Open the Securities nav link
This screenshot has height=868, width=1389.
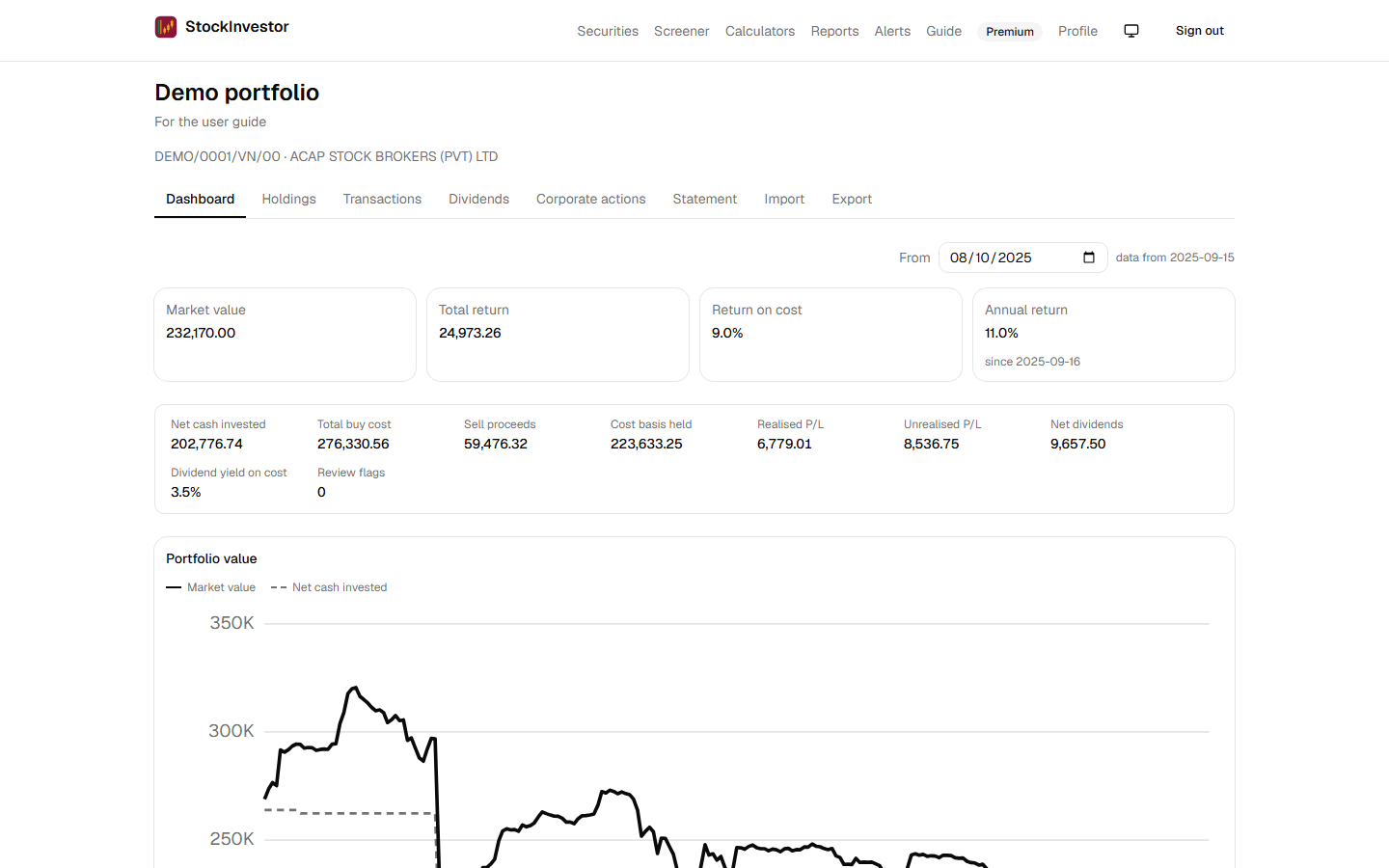(x=608, y=31)
